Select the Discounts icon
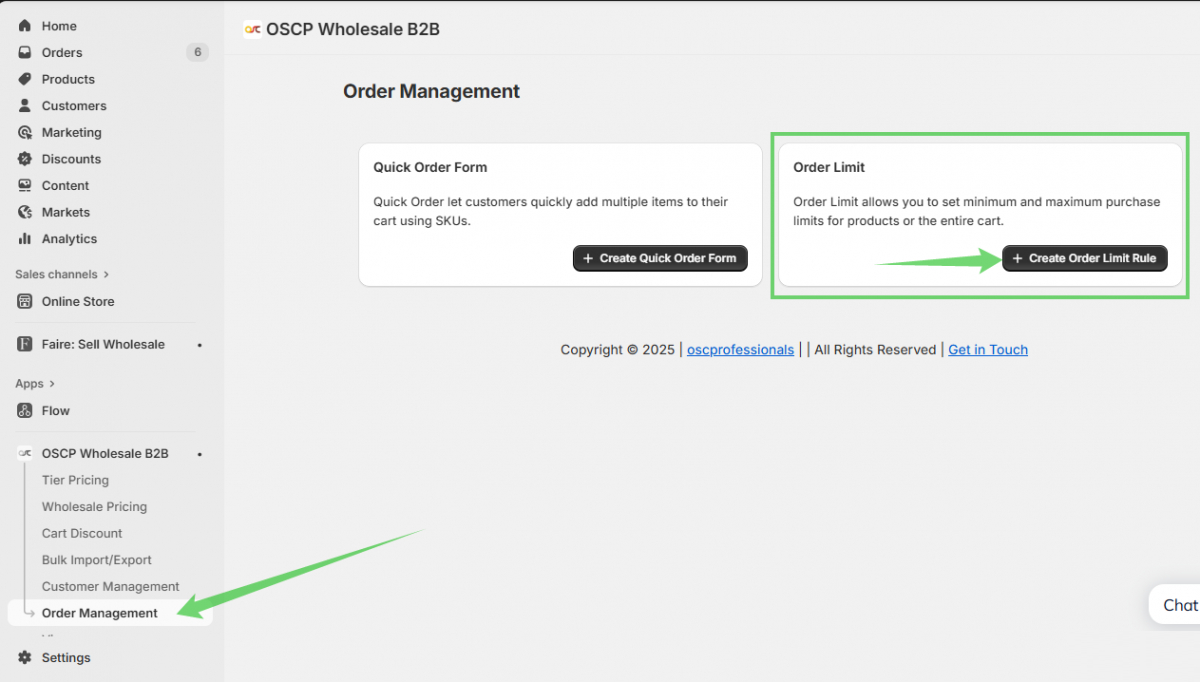Viewport: 1200px width, 682px height. [x=25, y=158]
